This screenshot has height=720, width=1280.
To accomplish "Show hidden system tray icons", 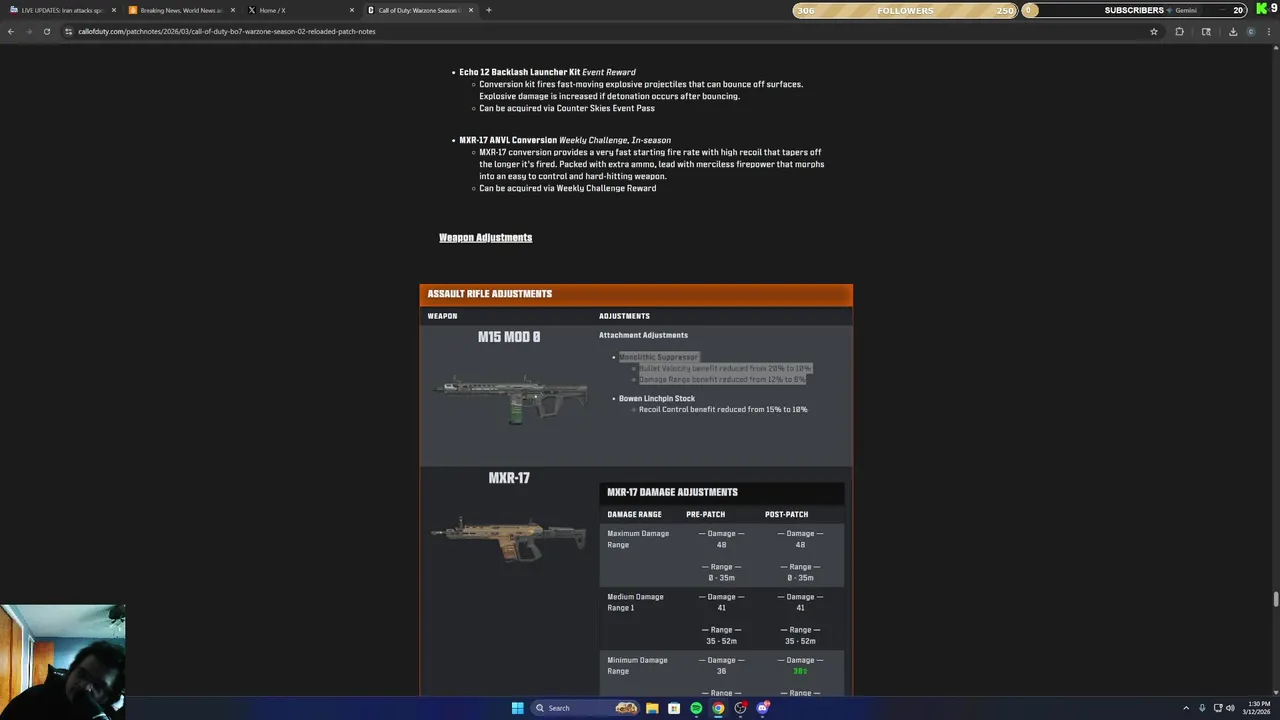I will 1186,708.
